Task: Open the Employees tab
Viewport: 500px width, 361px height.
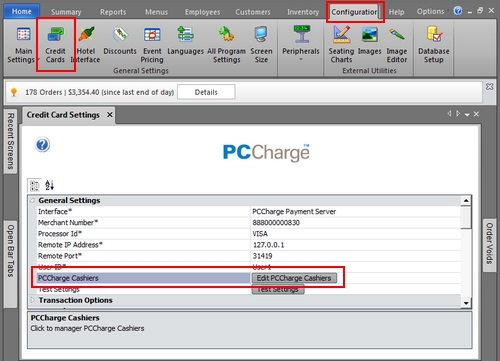Action: pos(202,12)
